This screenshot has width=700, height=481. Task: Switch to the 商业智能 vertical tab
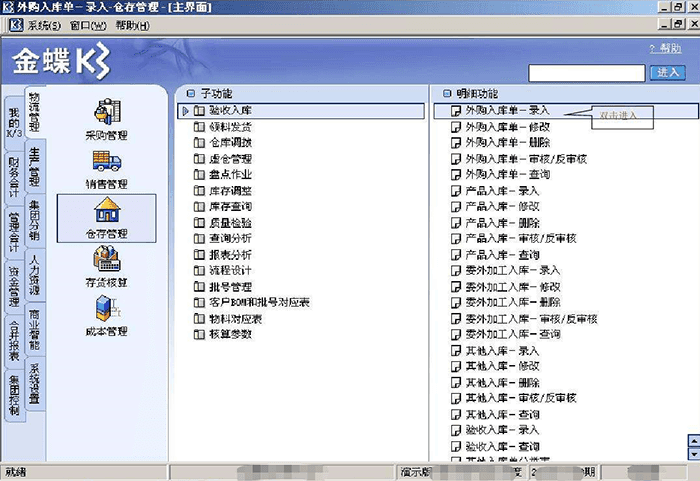(35, 330)
